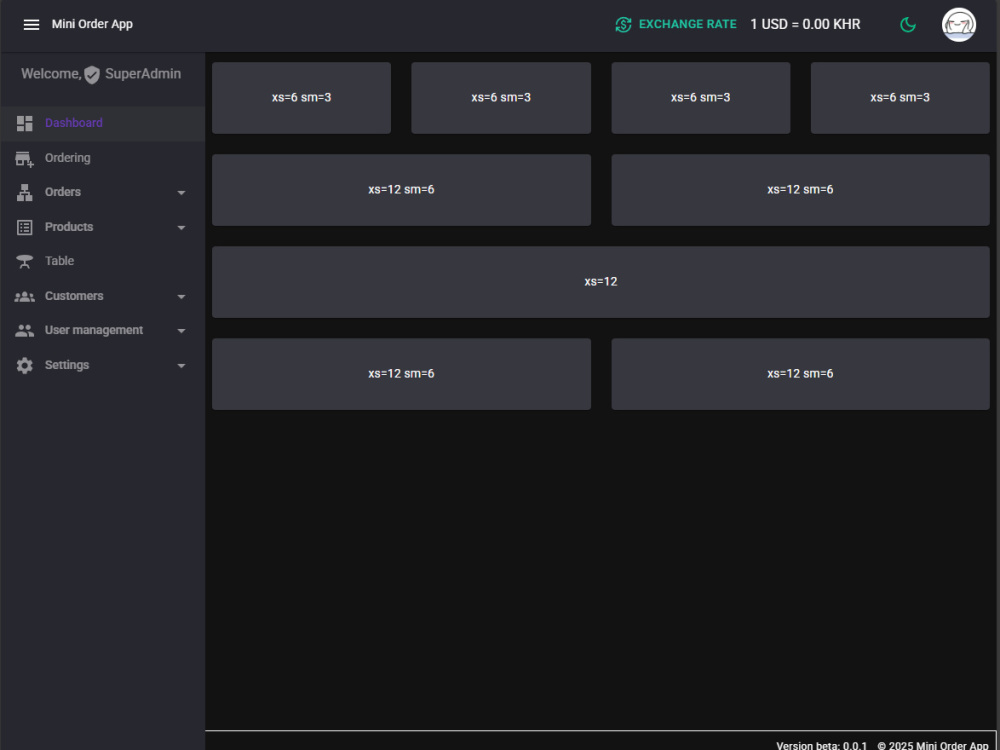Screen dimensions: 1000x750
Task: Expand the User management submenu arrow
Action: click(181, 331)
